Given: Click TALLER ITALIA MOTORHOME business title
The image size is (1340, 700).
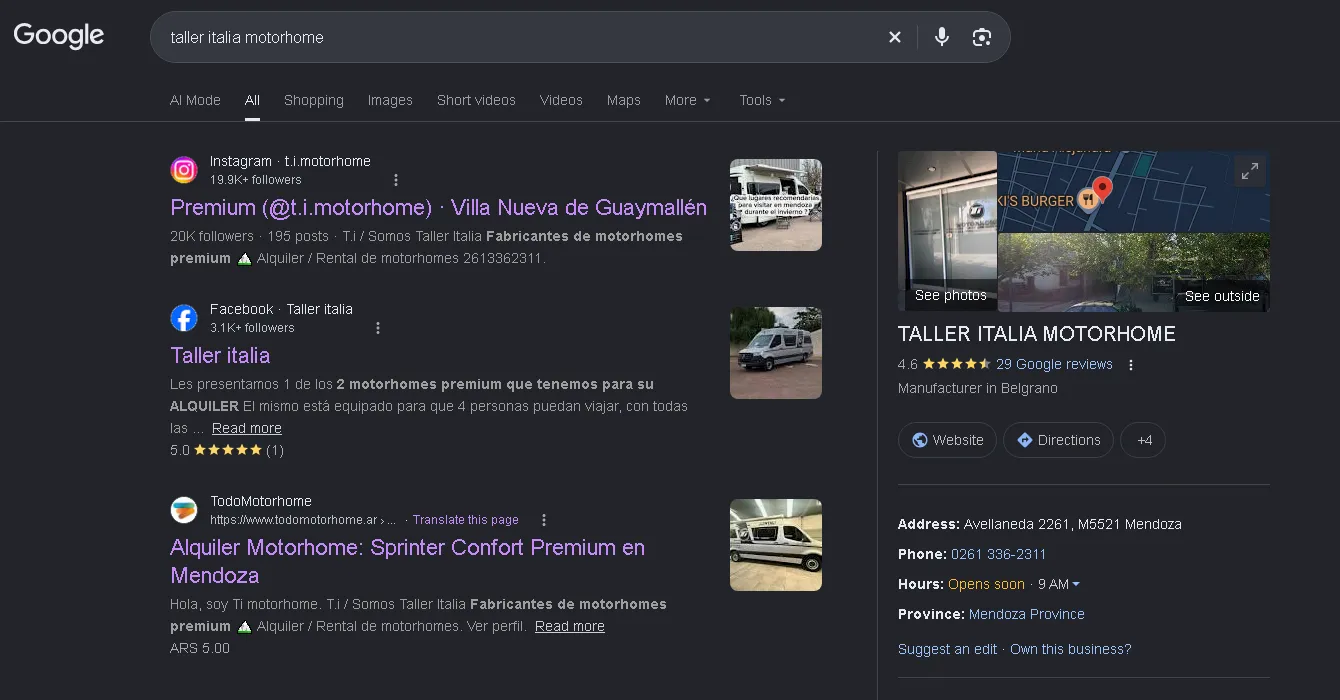Looking at the screenshot, I should pos(1037,334).
